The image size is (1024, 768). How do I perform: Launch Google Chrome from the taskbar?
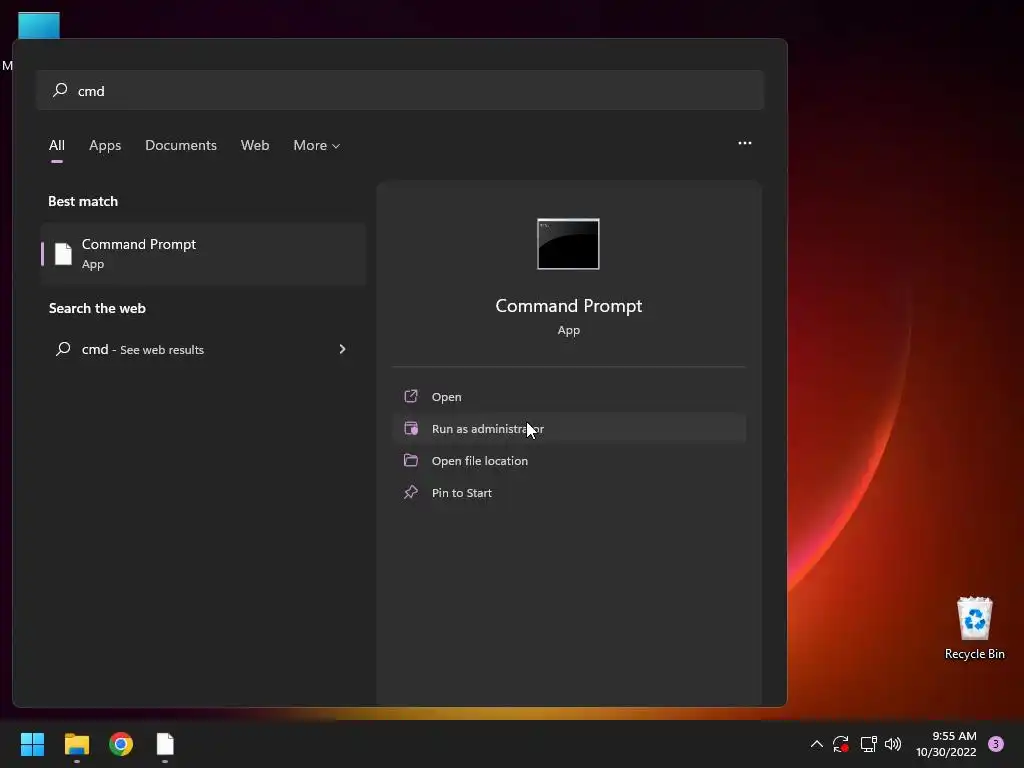(121, 744)
